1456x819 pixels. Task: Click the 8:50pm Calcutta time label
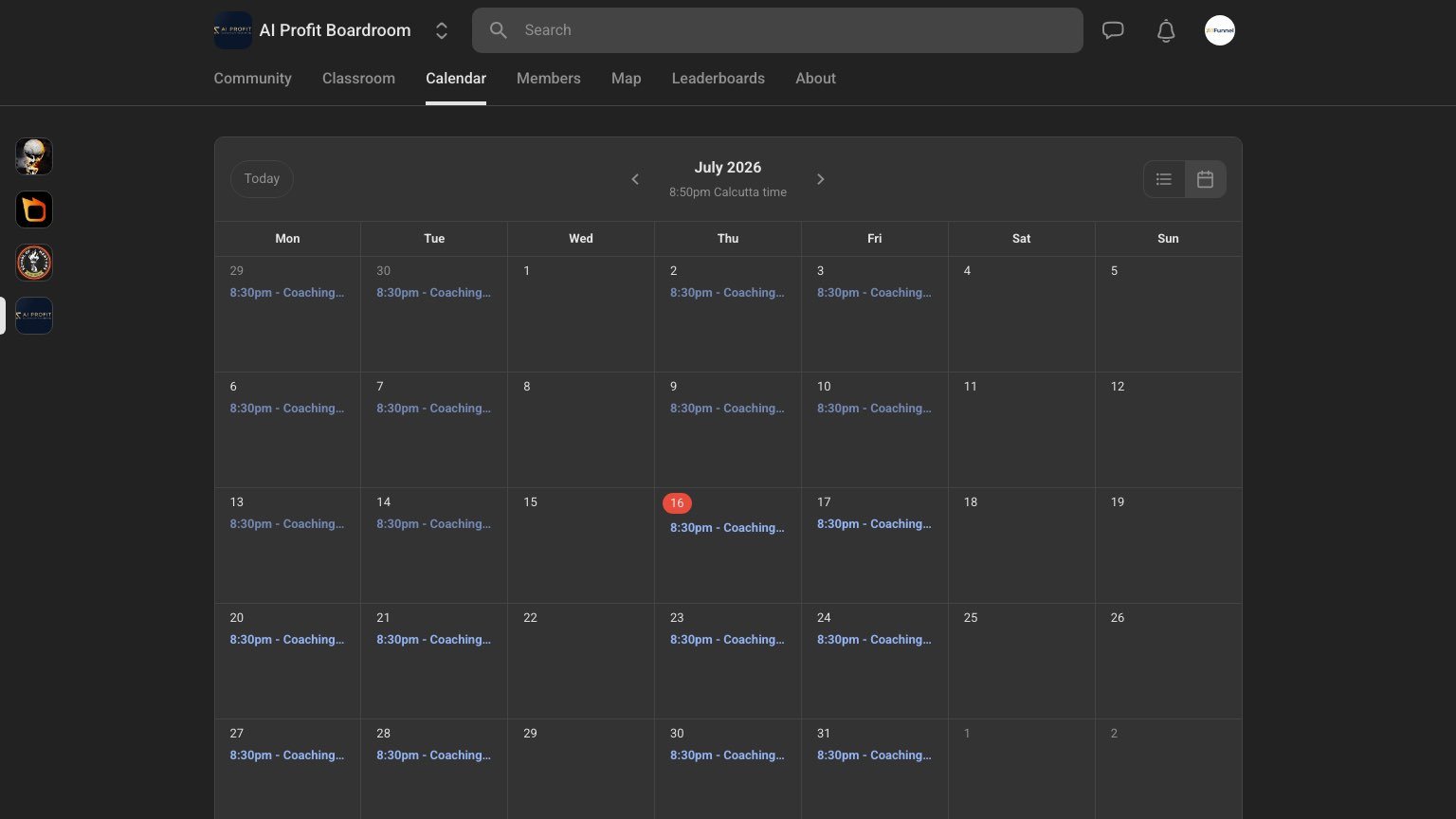tap(728, 192)
